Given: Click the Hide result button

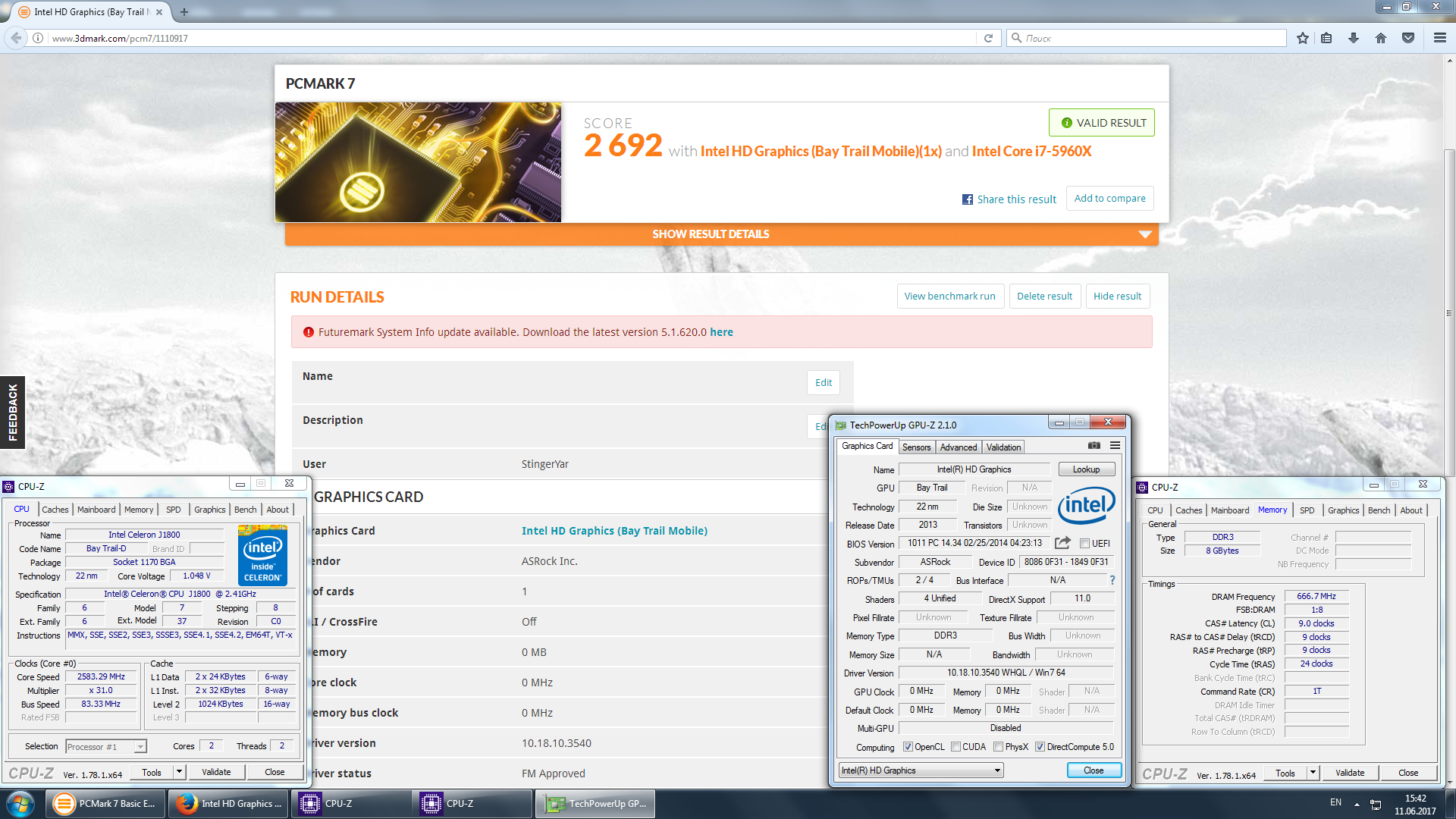Looking at the screenshot, I should [x=1117, y=297].
